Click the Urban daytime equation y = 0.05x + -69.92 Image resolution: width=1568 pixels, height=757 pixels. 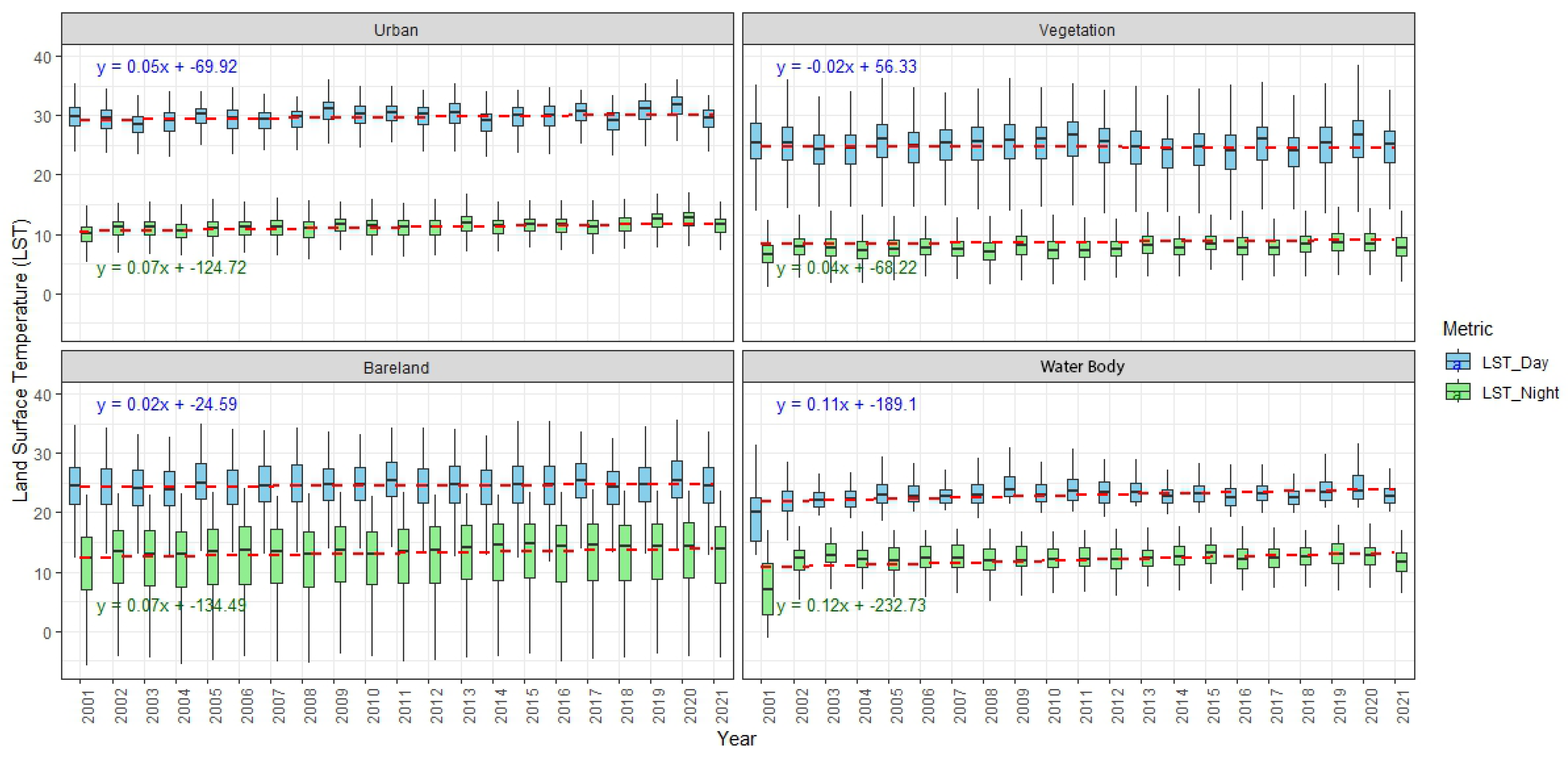coord(167,66)
